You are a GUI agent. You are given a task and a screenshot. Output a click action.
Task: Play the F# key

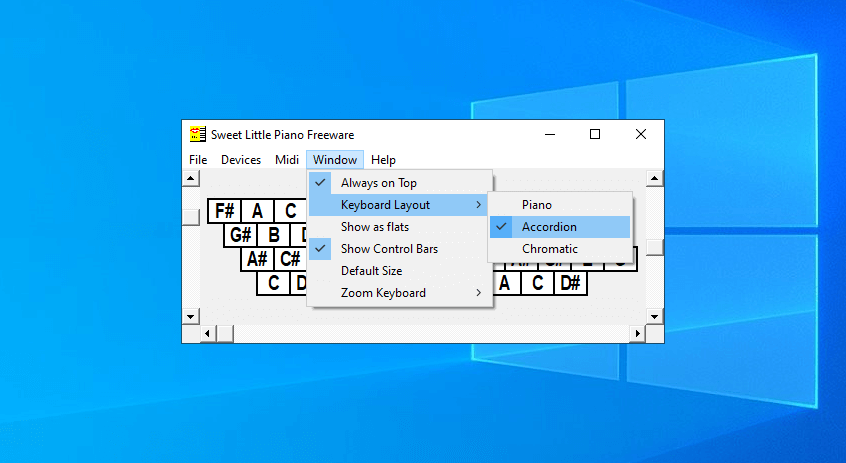pos(224,210)
